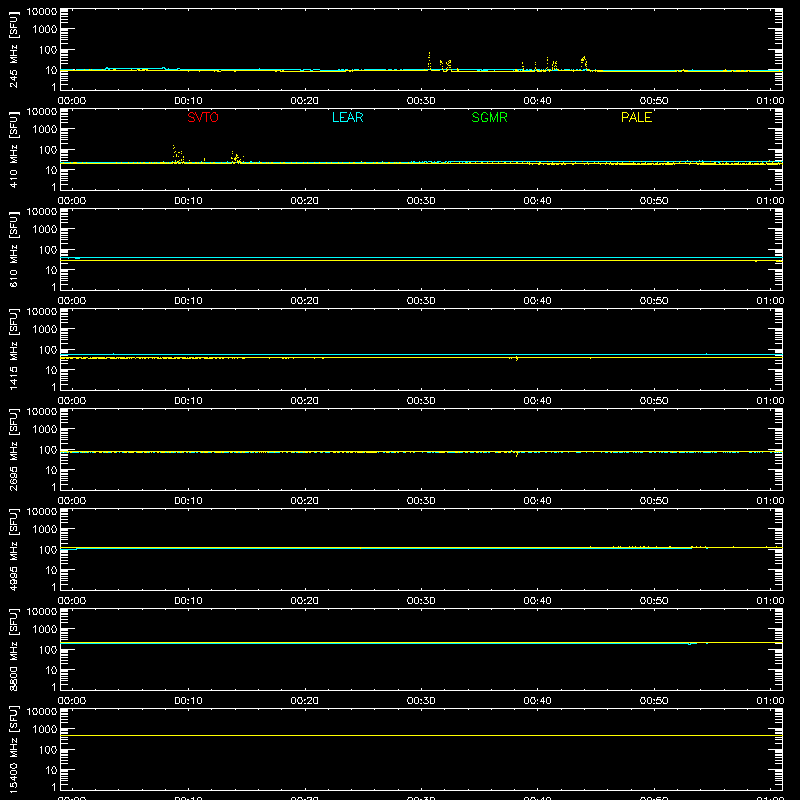Click the 00:00 tick label under 4995 MHz plot
Viewport: 800px width, 800px height.
[72, 601]
